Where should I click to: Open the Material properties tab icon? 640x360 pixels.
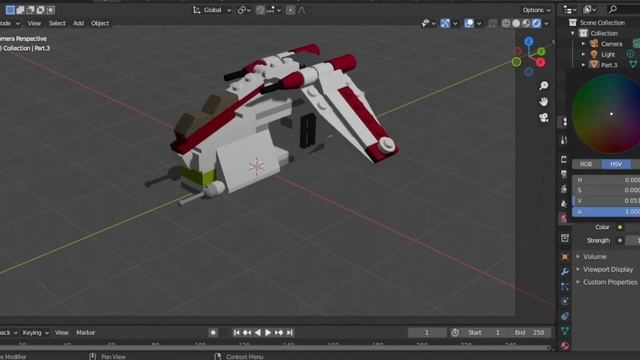coord(565,346)
